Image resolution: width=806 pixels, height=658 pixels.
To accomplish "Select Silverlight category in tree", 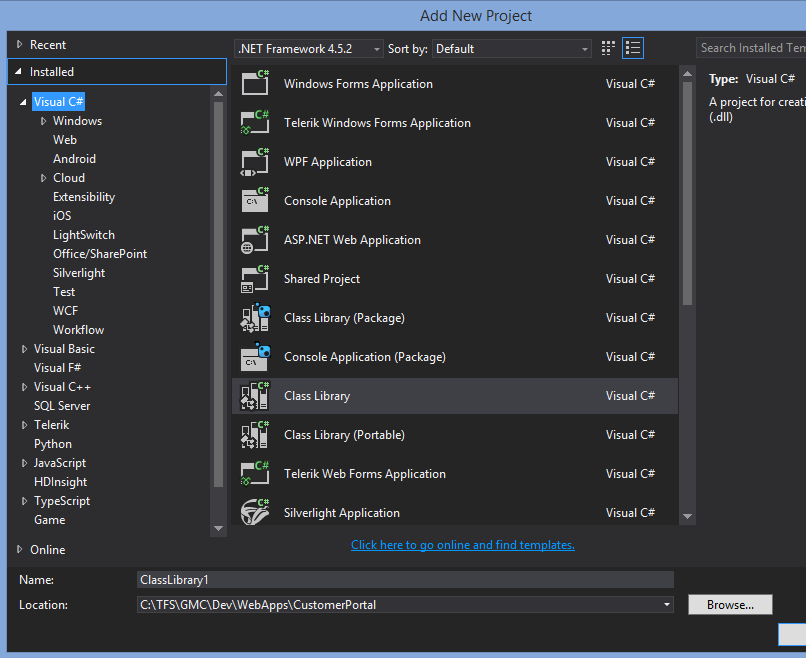I will [x=79, y=273].
